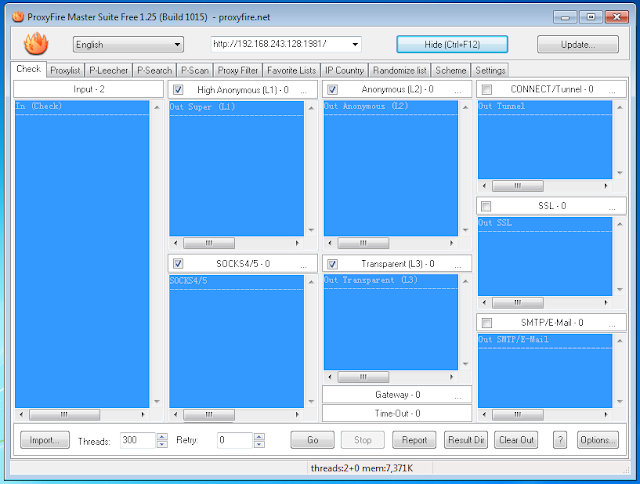Viewport: 640px width, 484px height.
Task: Click the Out Anonymous (L2) horizontal scrollbar thumb
Action: point(363,243)
